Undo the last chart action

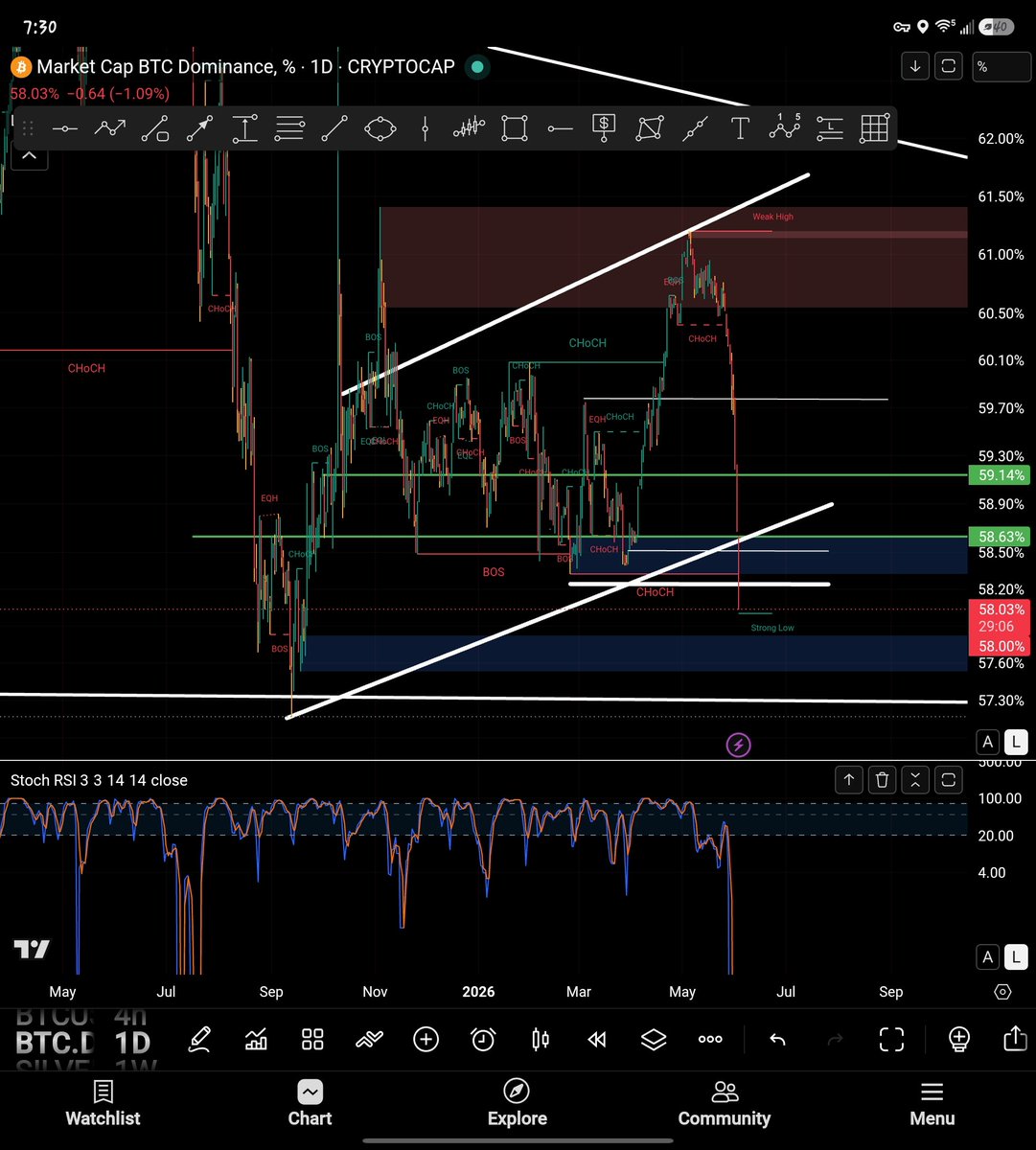778,1039
